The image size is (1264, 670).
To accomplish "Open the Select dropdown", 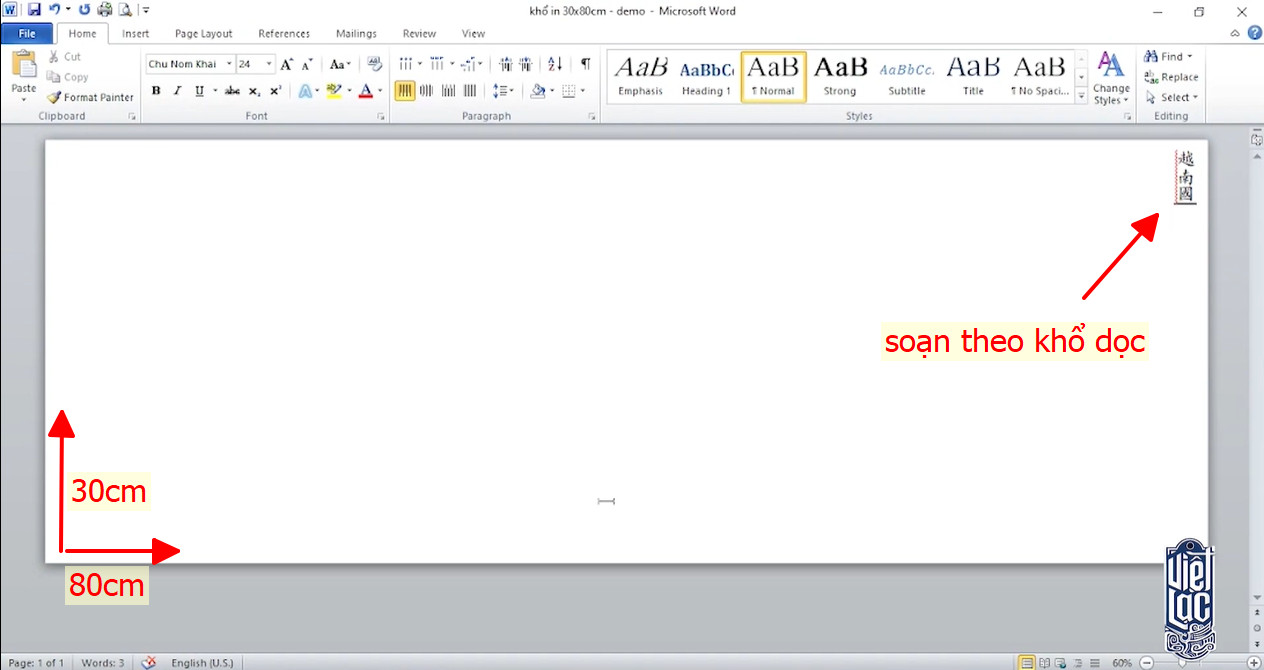I will pos(1171,97).
